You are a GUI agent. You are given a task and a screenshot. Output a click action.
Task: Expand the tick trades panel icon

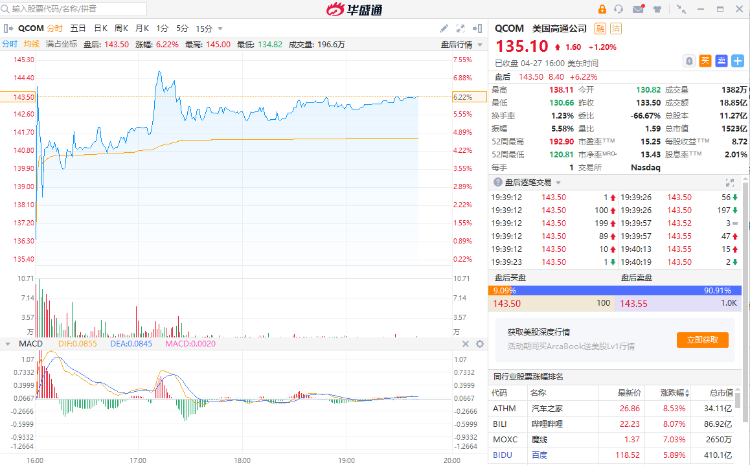point(730,182)
